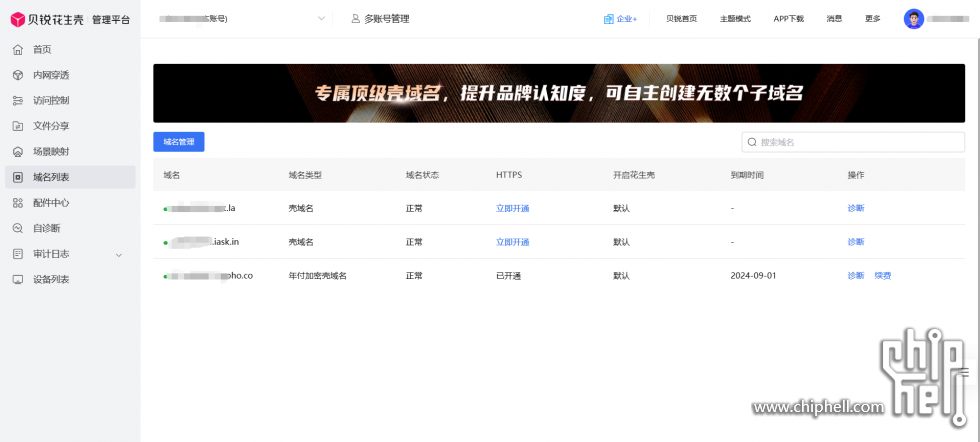Click the blue 域名管理 button
The width and height of the screenshot is (980, 442).
point(179,142)
